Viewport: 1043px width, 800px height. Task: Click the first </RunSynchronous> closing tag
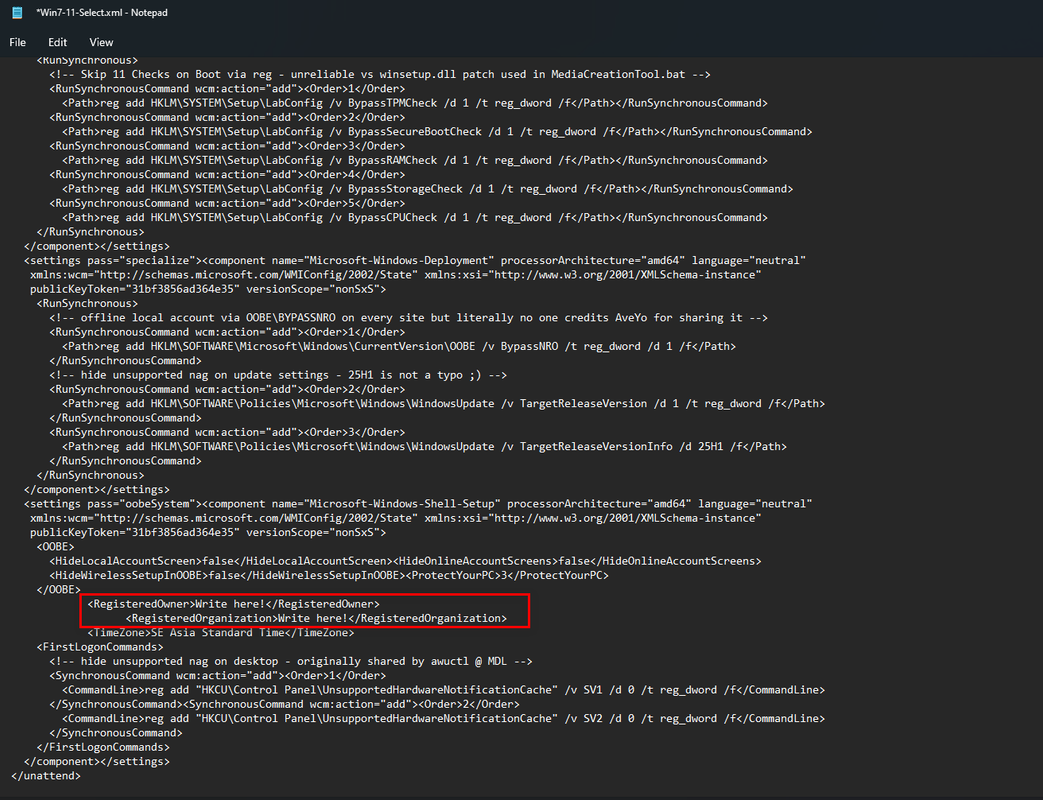point(90,232)
